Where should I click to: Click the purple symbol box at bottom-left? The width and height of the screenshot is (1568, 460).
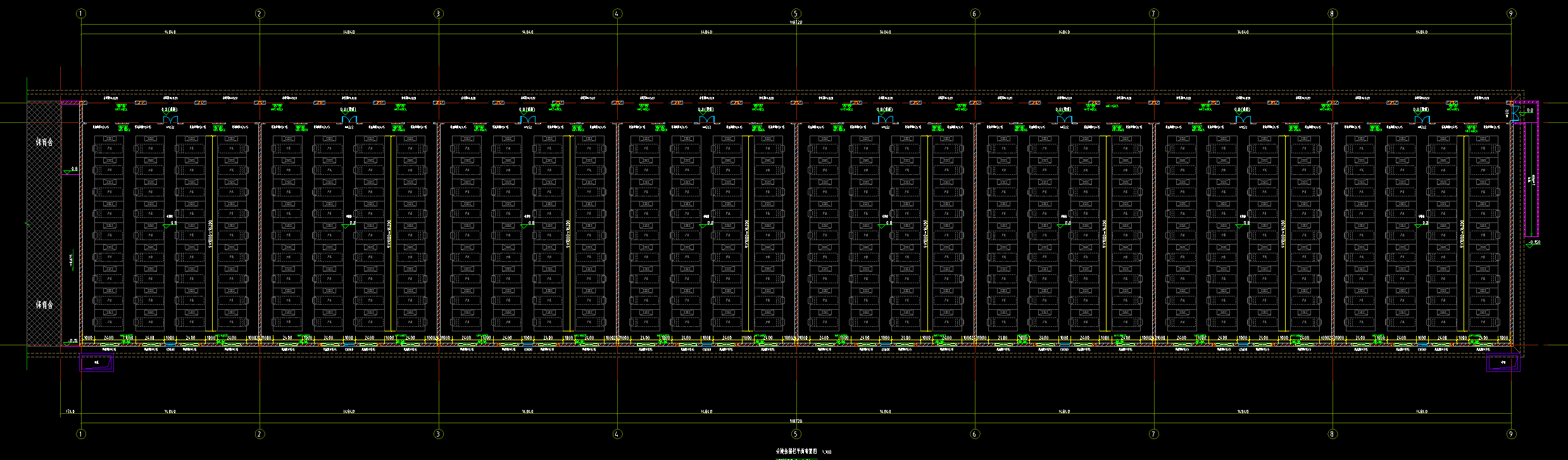click(x=97, y=364)
